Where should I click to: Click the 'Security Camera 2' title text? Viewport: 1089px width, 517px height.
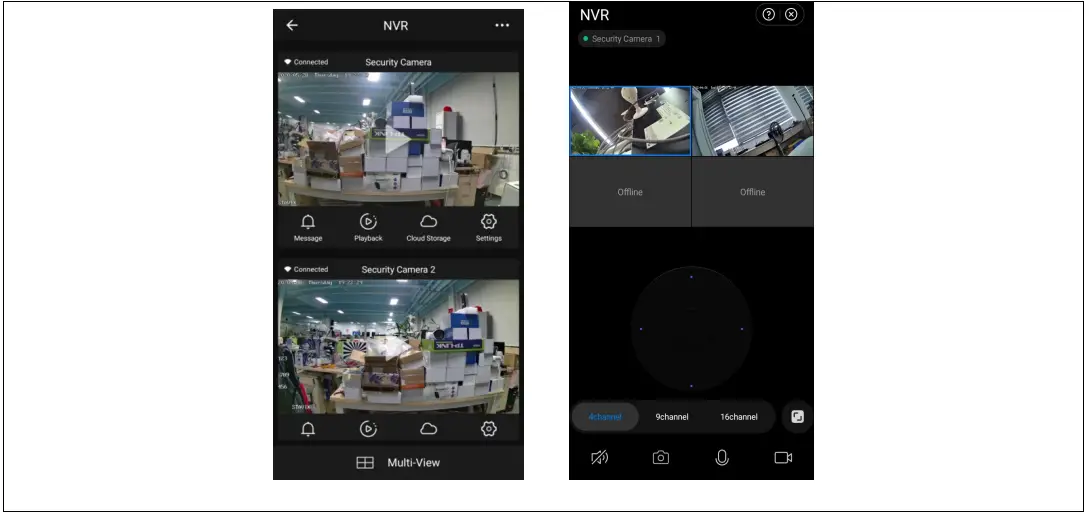coord(398,270)
